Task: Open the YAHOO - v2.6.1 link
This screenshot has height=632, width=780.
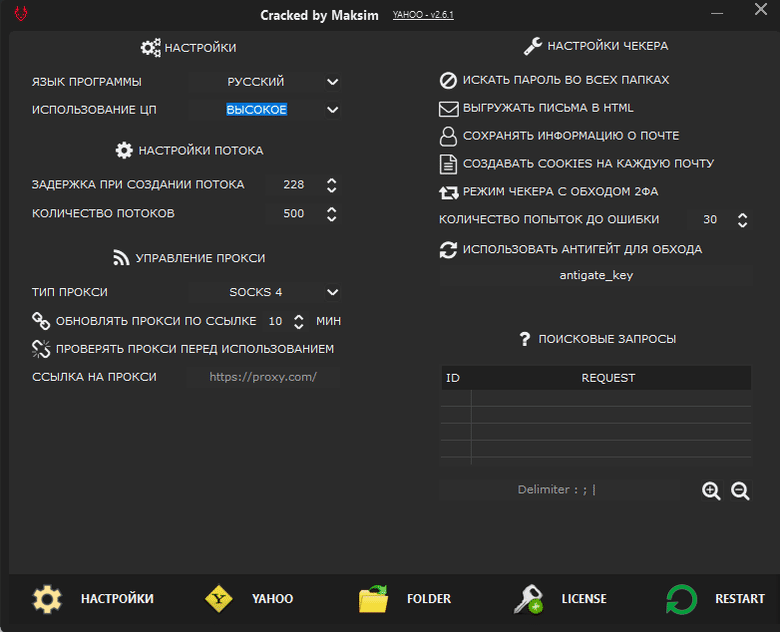Action: pyautogui.click(x=423, y=15)
